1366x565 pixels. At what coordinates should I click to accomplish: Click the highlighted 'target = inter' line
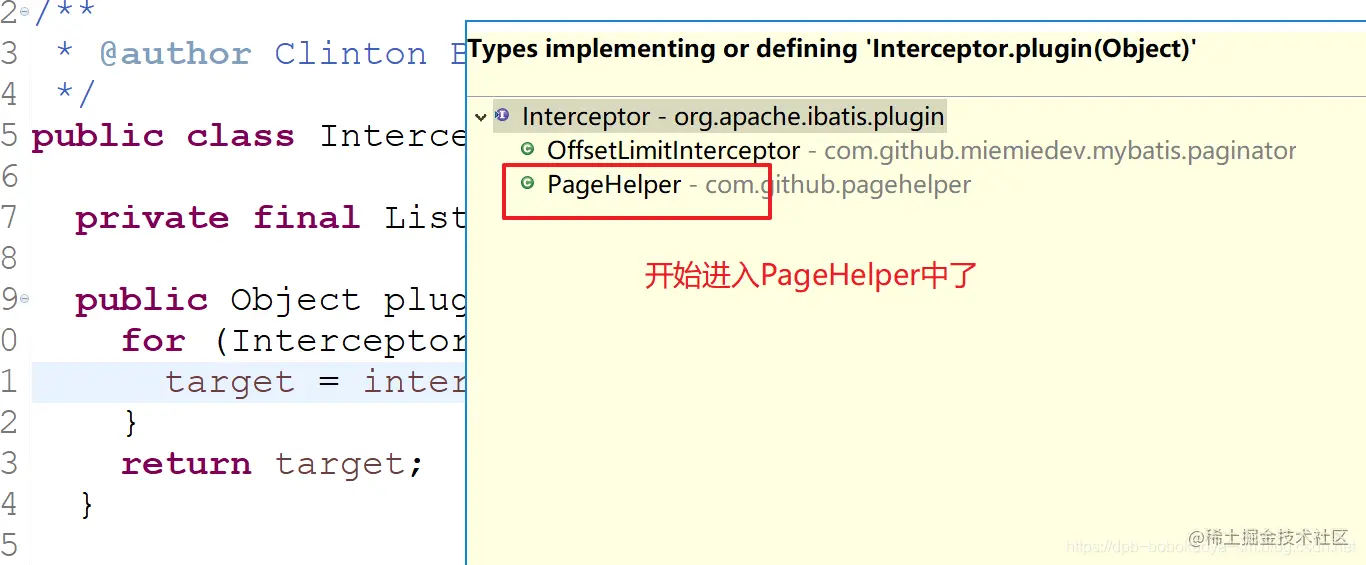tap(315, 382)
